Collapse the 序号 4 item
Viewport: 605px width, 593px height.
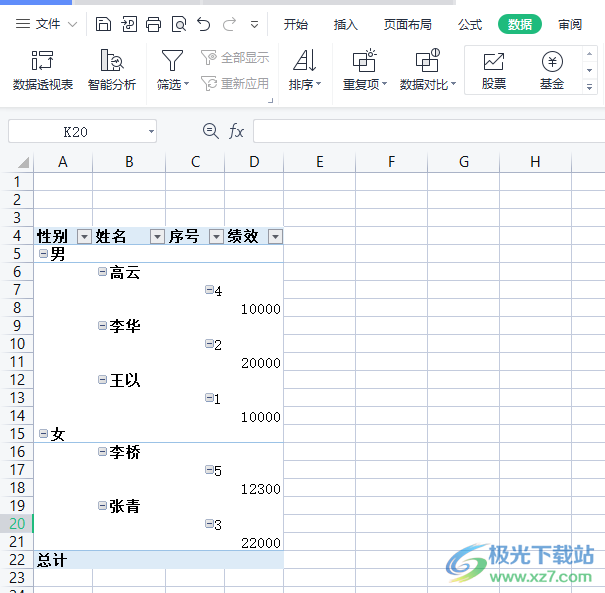coord(209,289)
